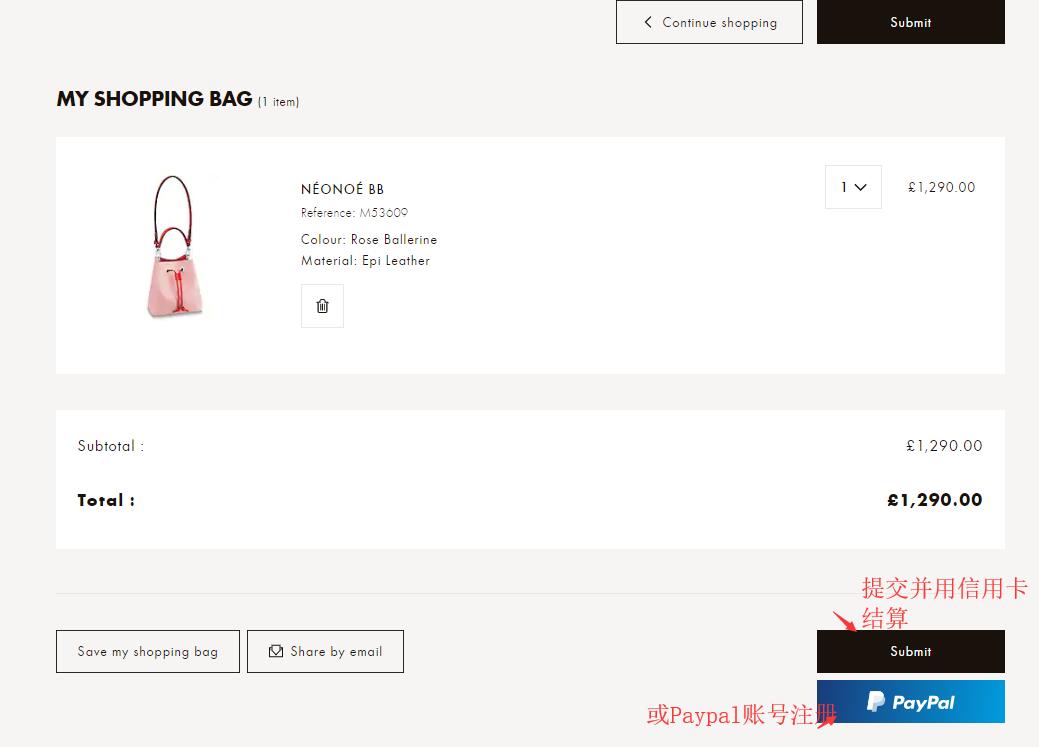
Task: Click Save my shopping bag
Action: 148,652
